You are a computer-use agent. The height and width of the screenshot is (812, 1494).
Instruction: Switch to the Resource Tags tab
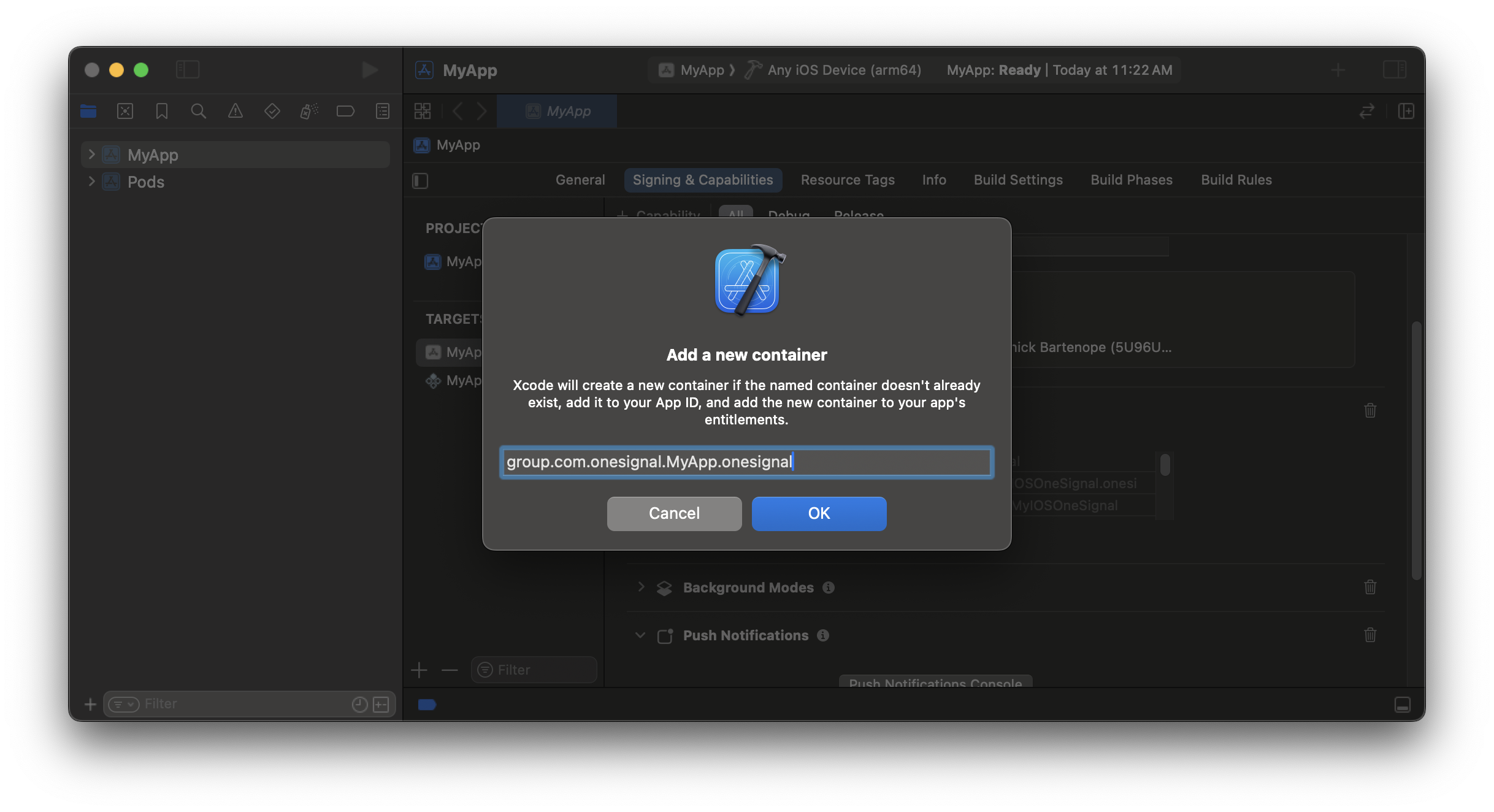pos(848,180)
